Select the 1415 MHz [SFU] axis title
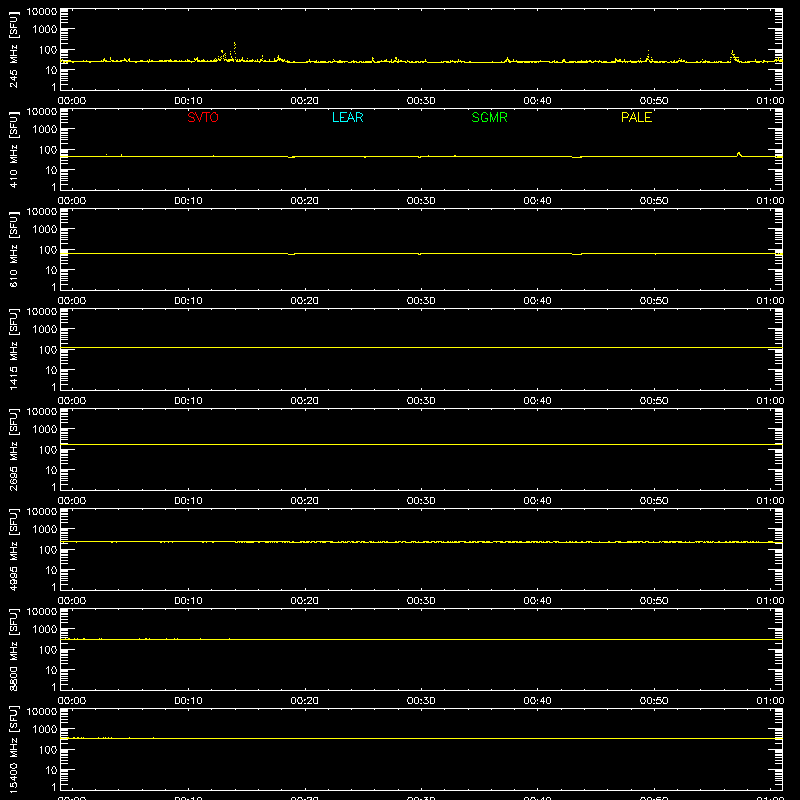The image size is (800, 800). coord(13,349)
